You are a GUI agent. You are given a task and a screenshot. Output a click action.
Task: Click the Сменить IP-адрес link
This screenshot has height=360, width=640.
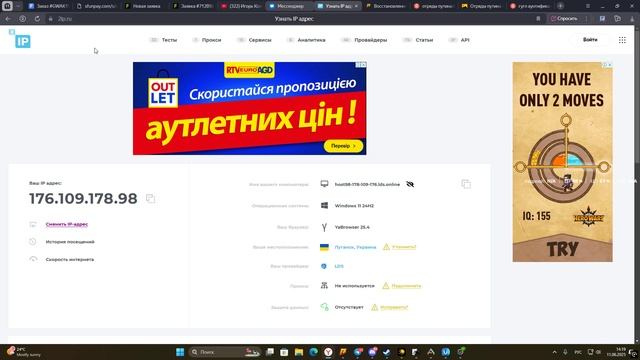tap(67, 224)
